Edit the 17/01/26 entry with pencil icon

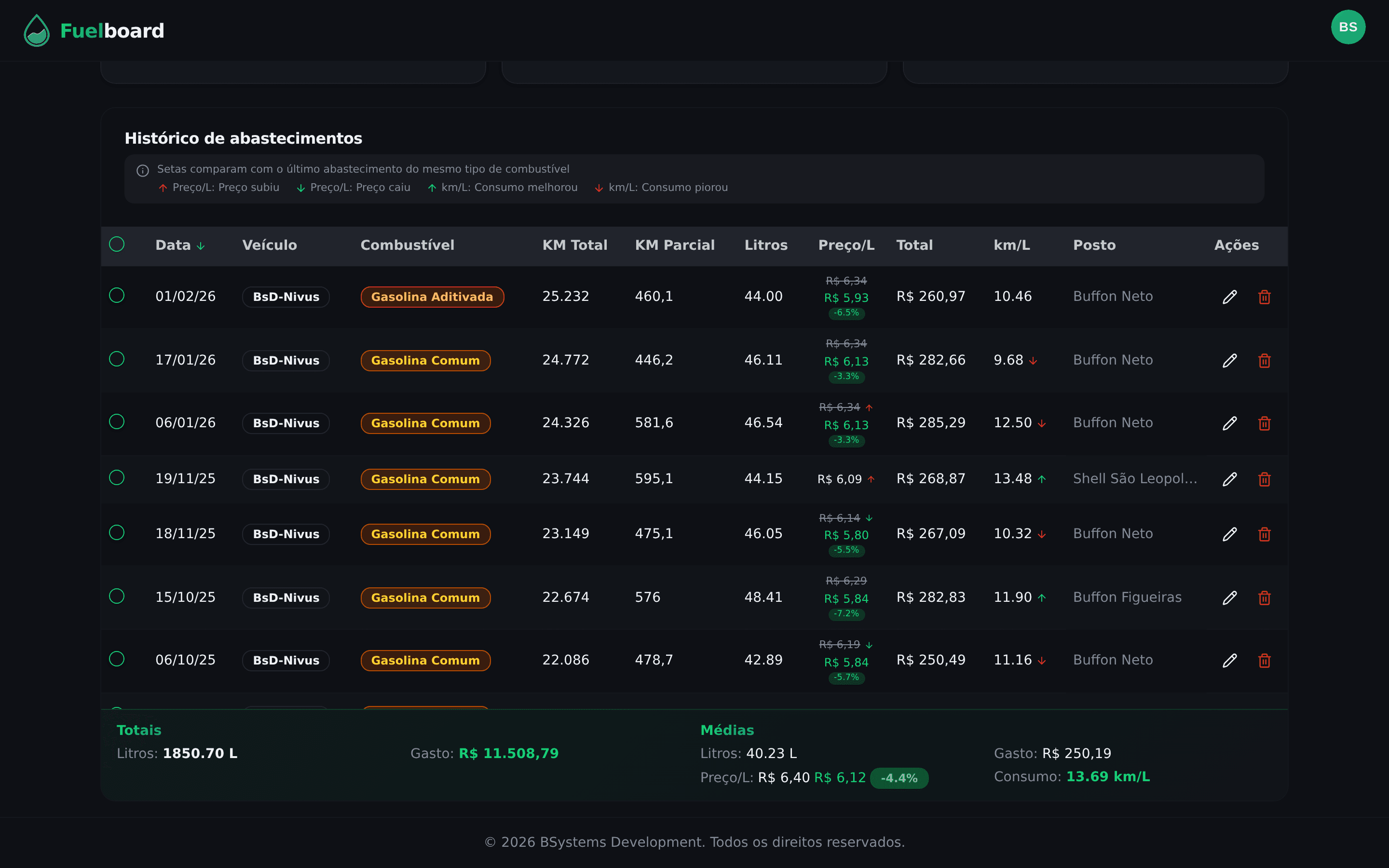click(1229, 361)
